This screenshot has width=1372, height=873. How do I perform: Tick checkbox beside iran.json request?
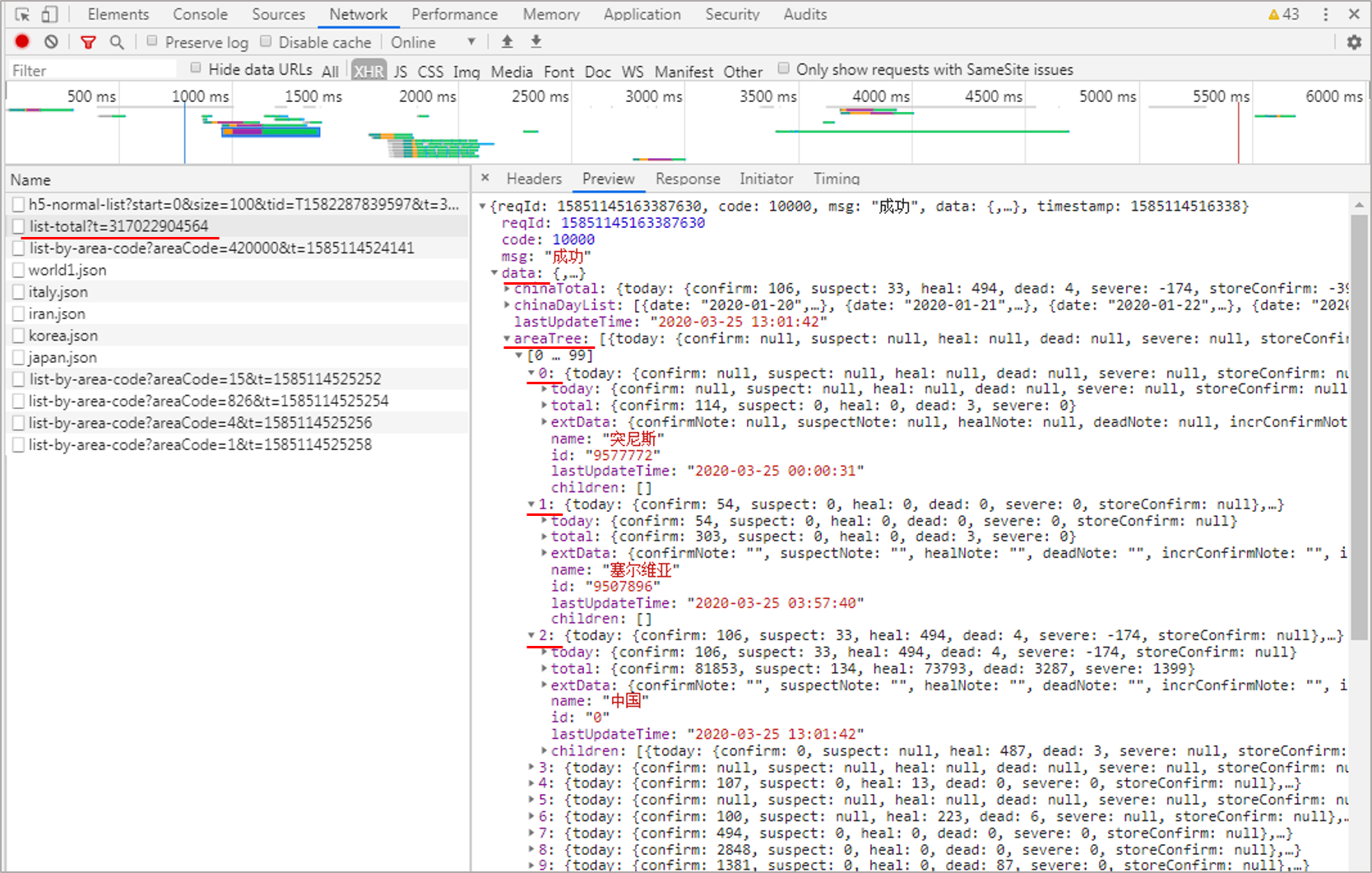point(18,313)
